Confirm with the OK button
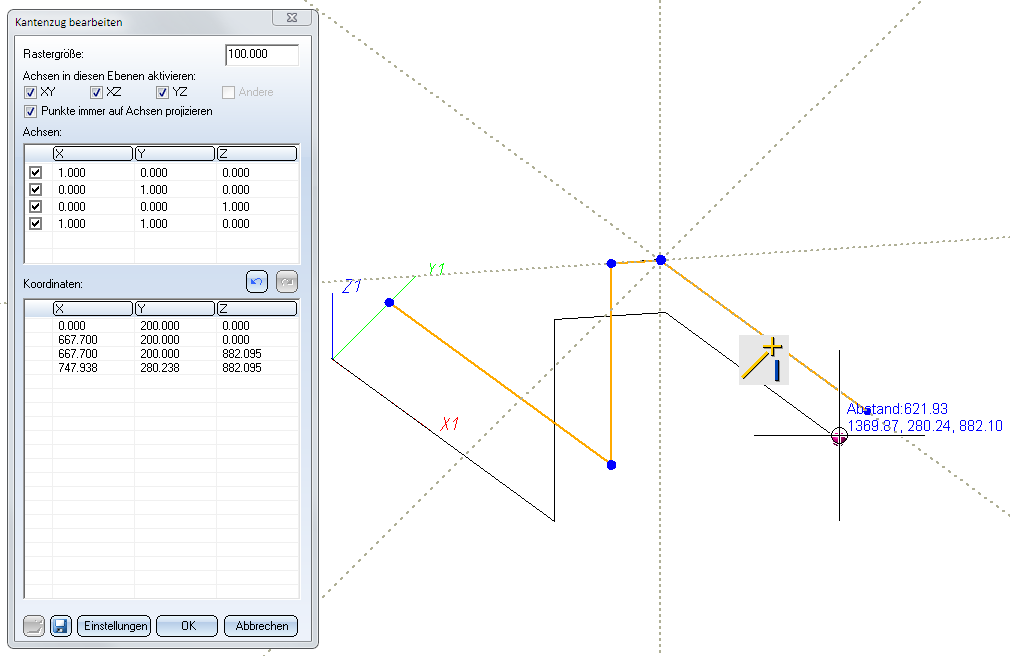 tap(187, 626)
